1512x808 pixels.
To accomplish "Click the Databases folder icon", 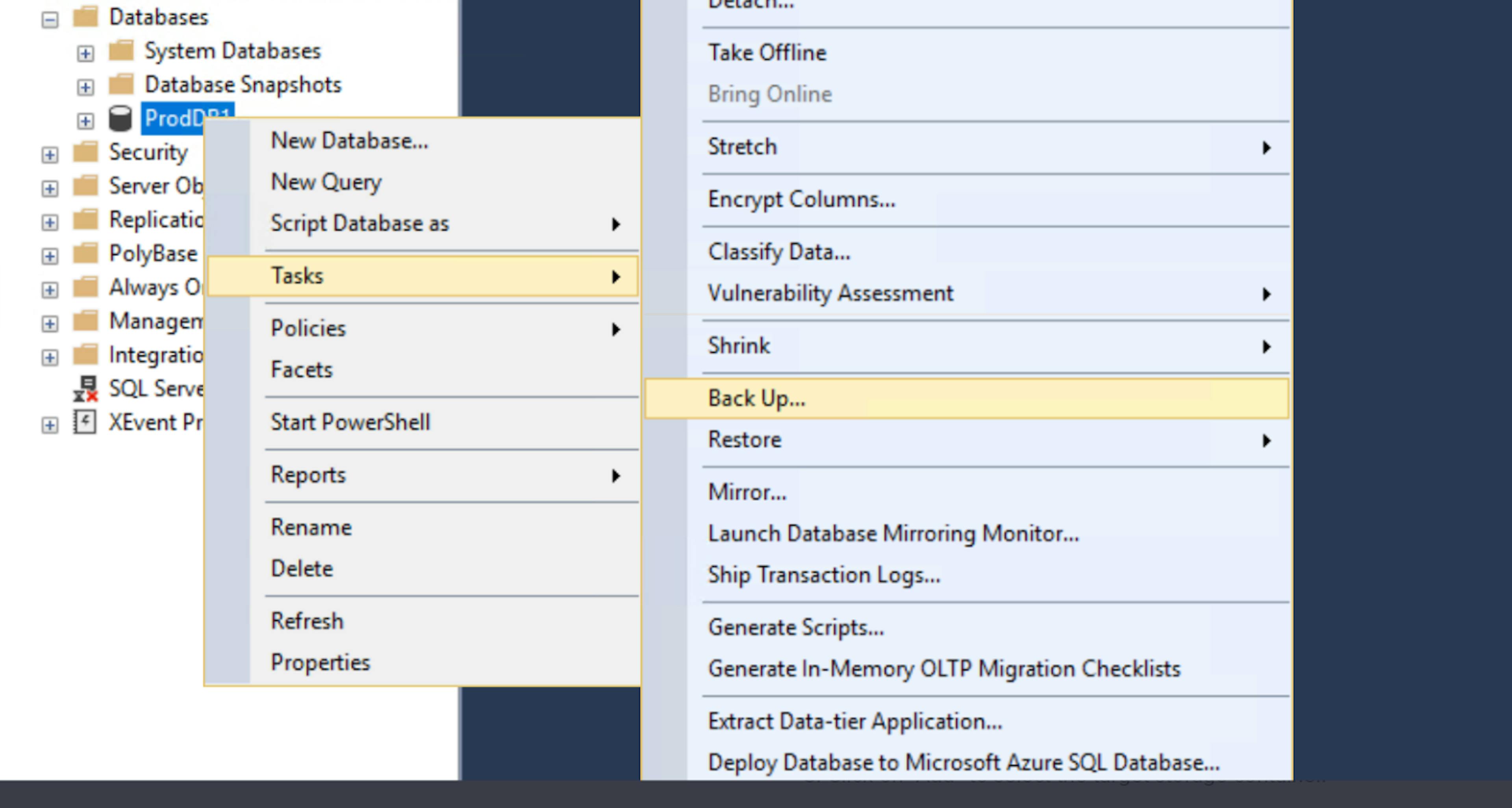I will pos(86,17).
